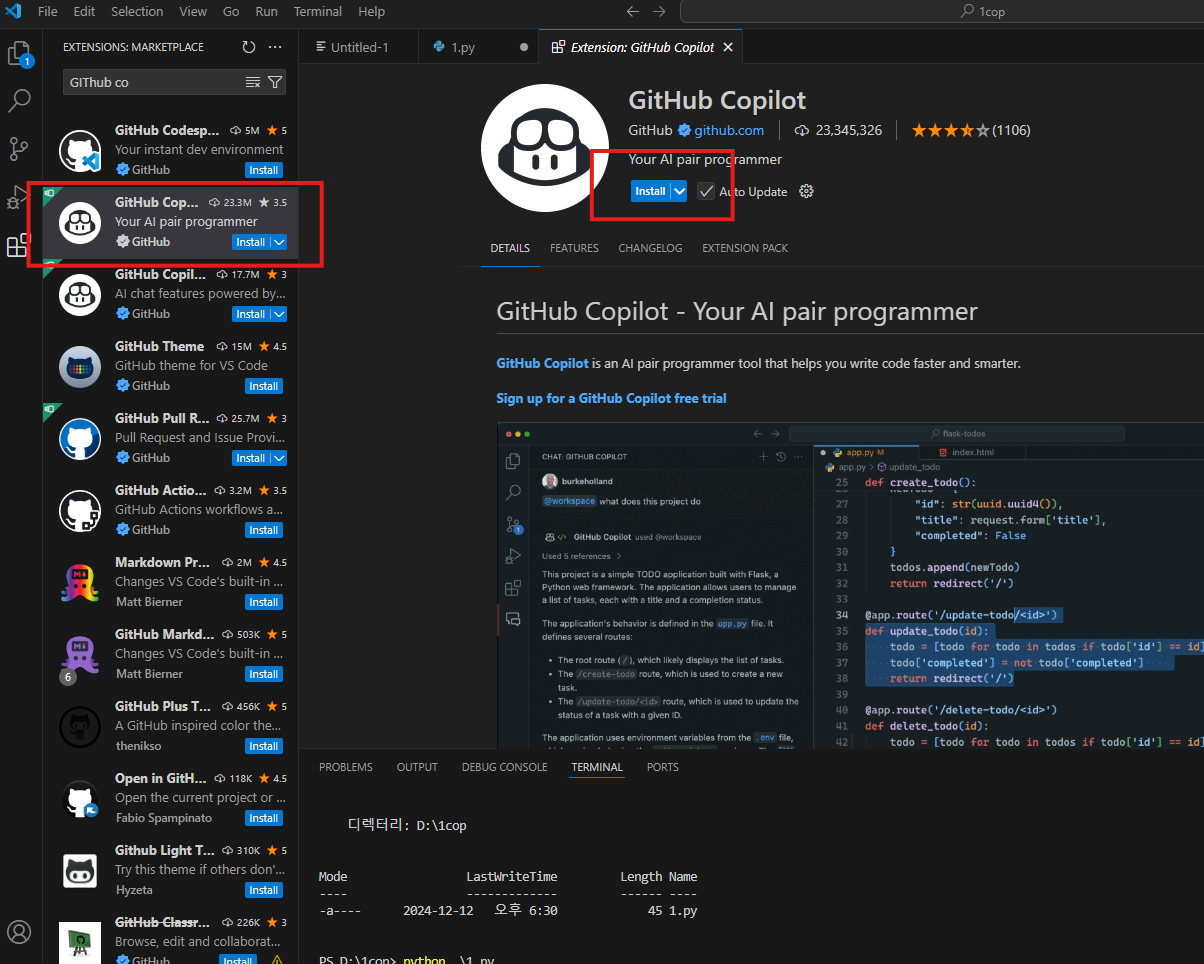Switch to the Untitled-1 editor tab
Screen dimensions: 1204x964
click(x=359, y=47)
